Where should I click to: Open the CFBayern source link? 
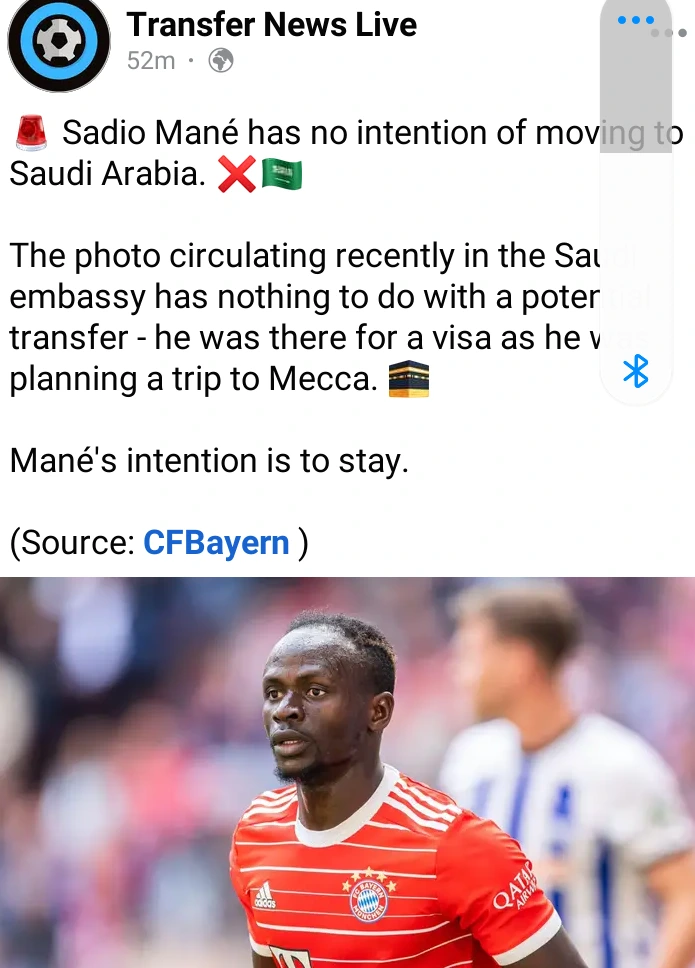[x=216, y=543]
